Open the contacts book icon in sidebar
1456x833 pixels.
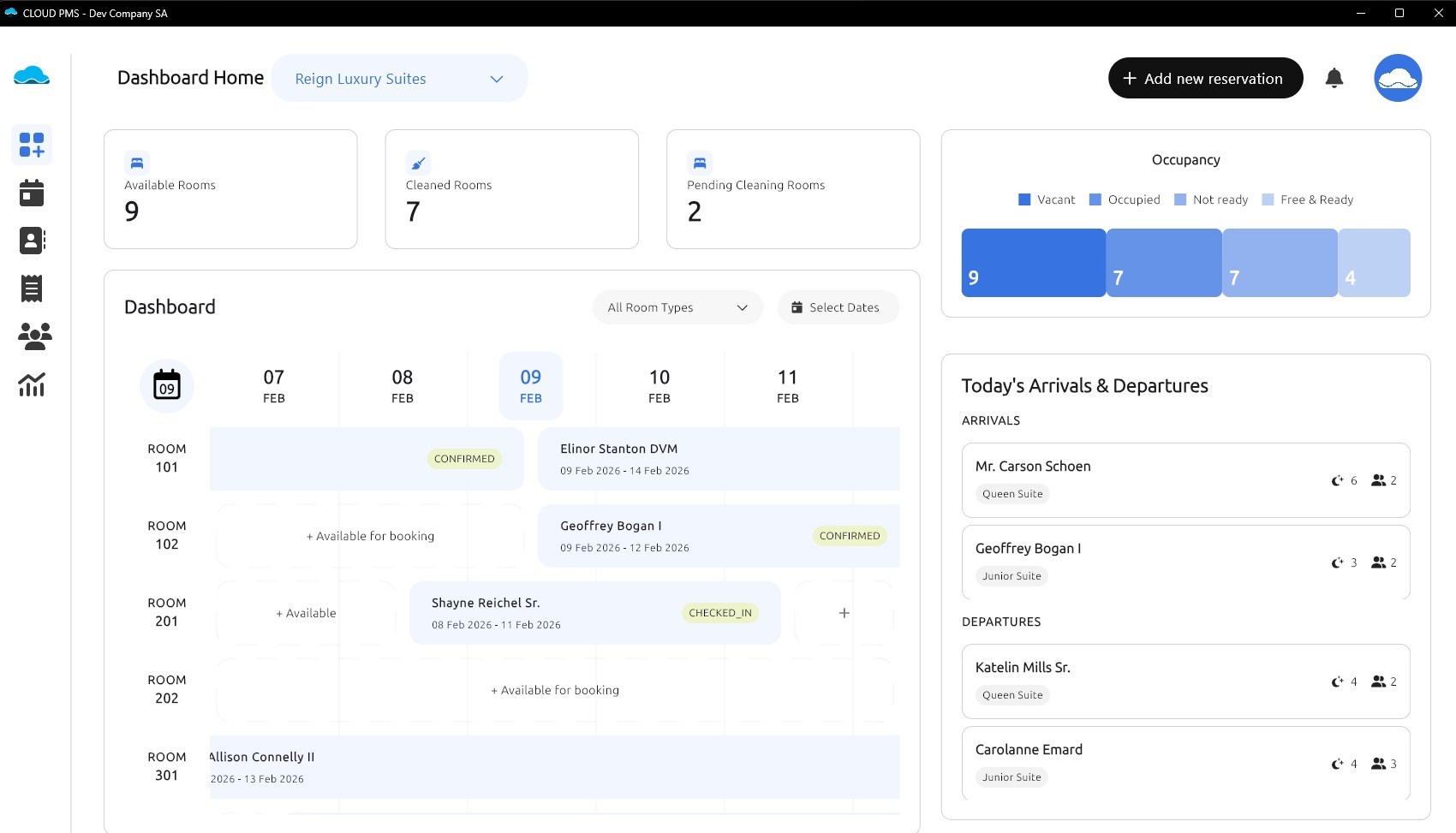[32, 241]
